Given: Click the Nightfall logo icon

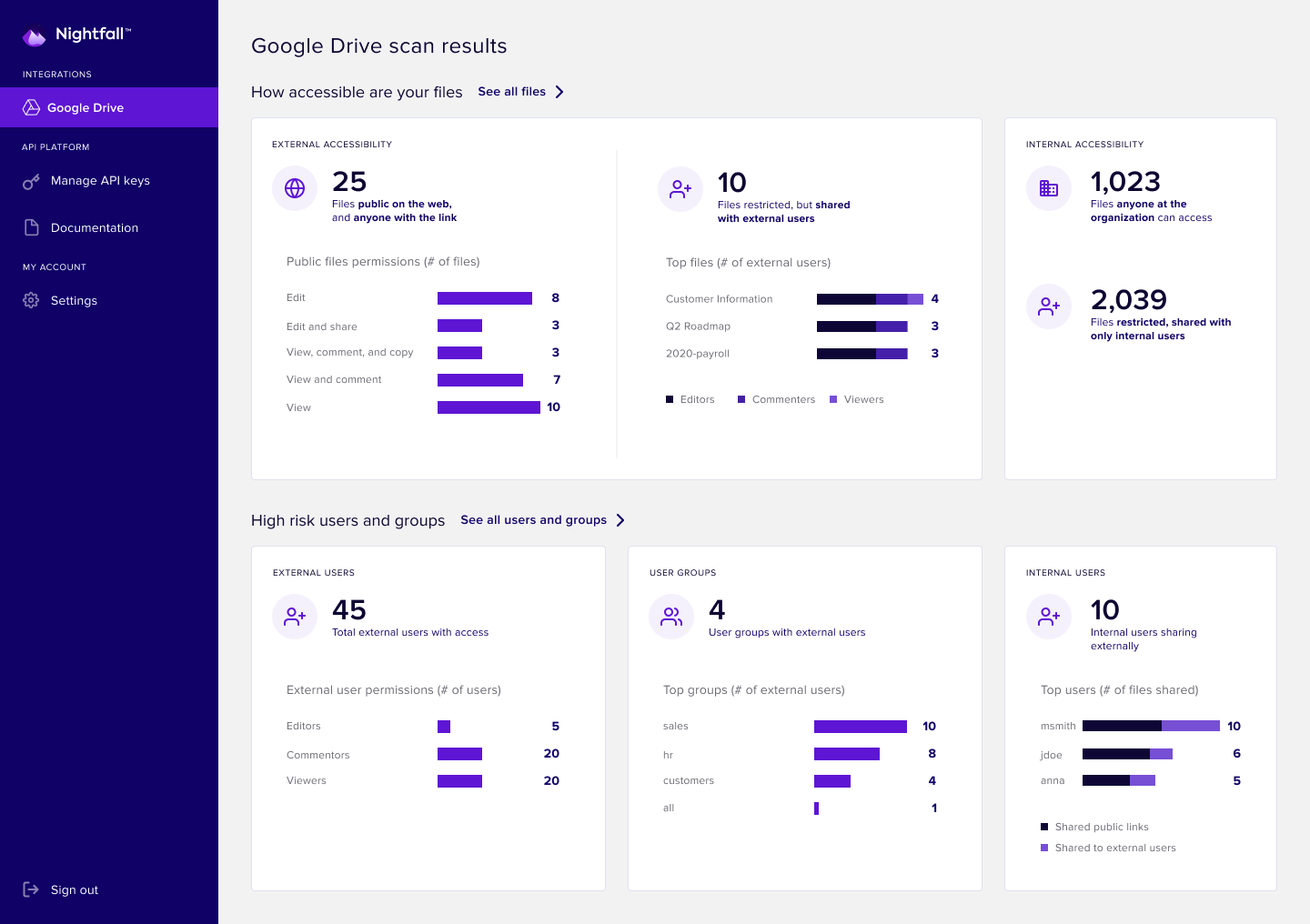Looking at the screenshot, I should pos(33,35).
